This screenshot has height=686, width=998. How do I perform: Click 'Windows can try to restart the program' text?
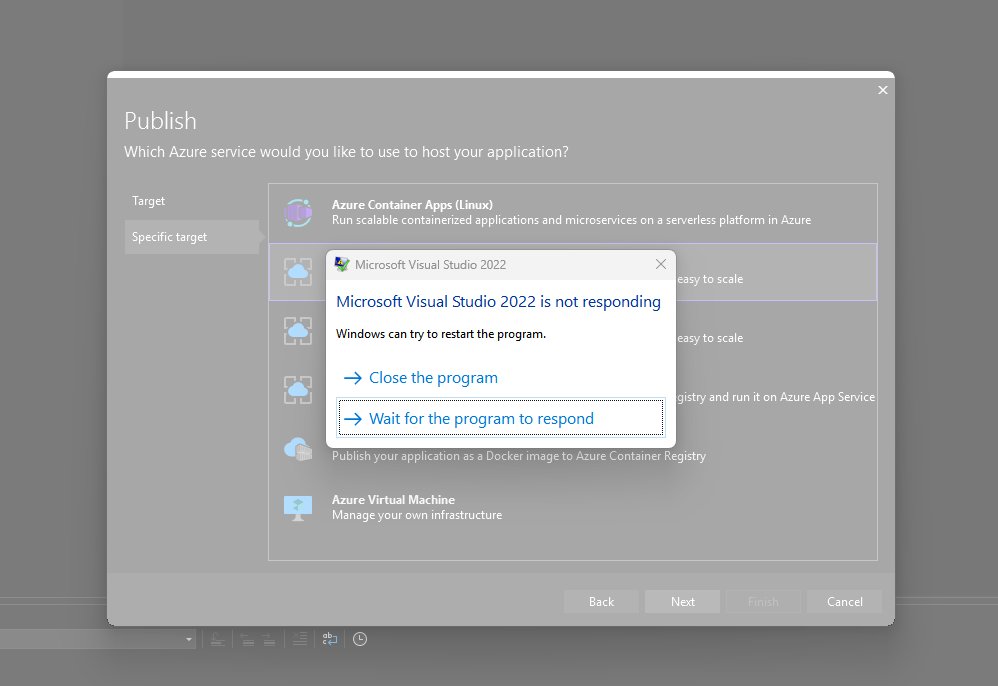coord(440,334)
